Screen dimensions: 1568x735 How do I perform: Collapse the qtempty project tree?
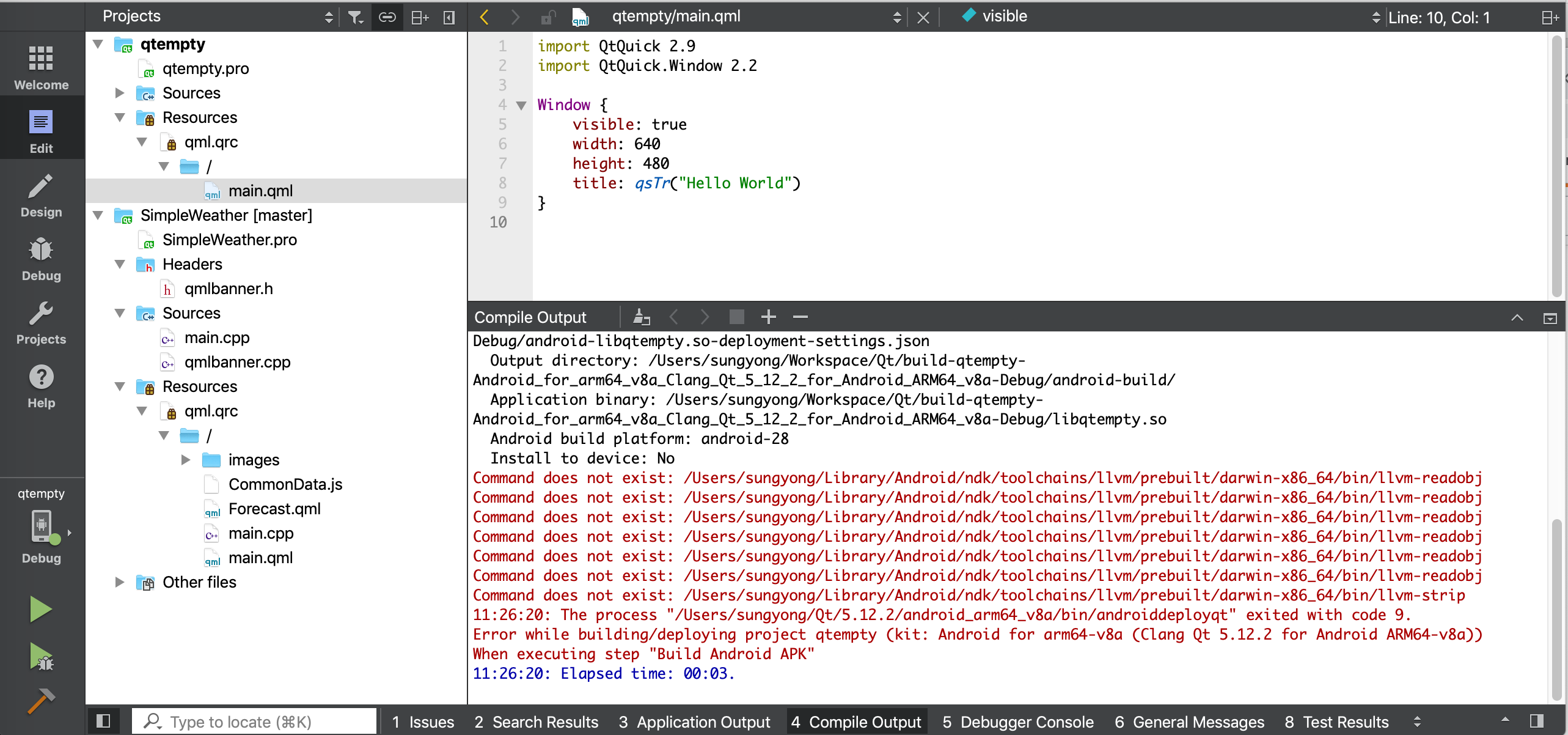coord(98,44)
